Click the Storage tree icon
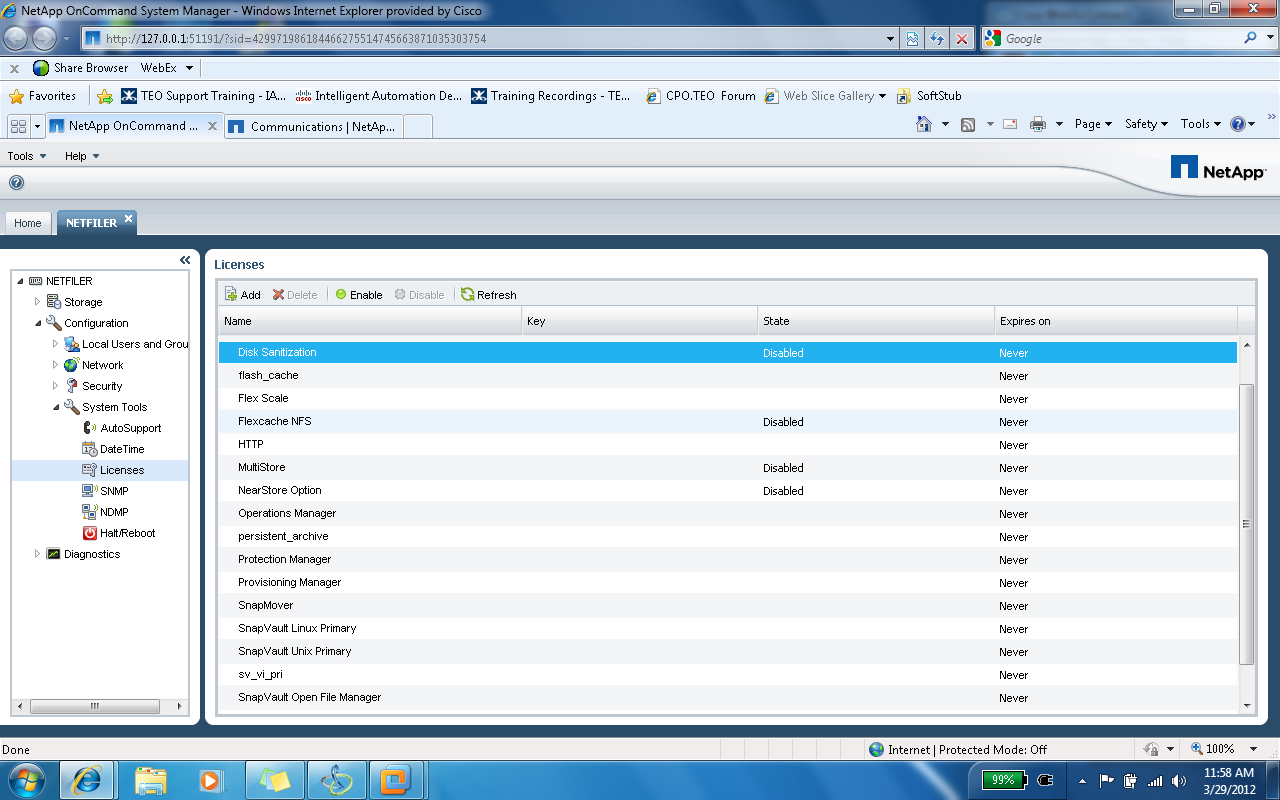Viewport: 1280px width, 800px height. [54, 302]
